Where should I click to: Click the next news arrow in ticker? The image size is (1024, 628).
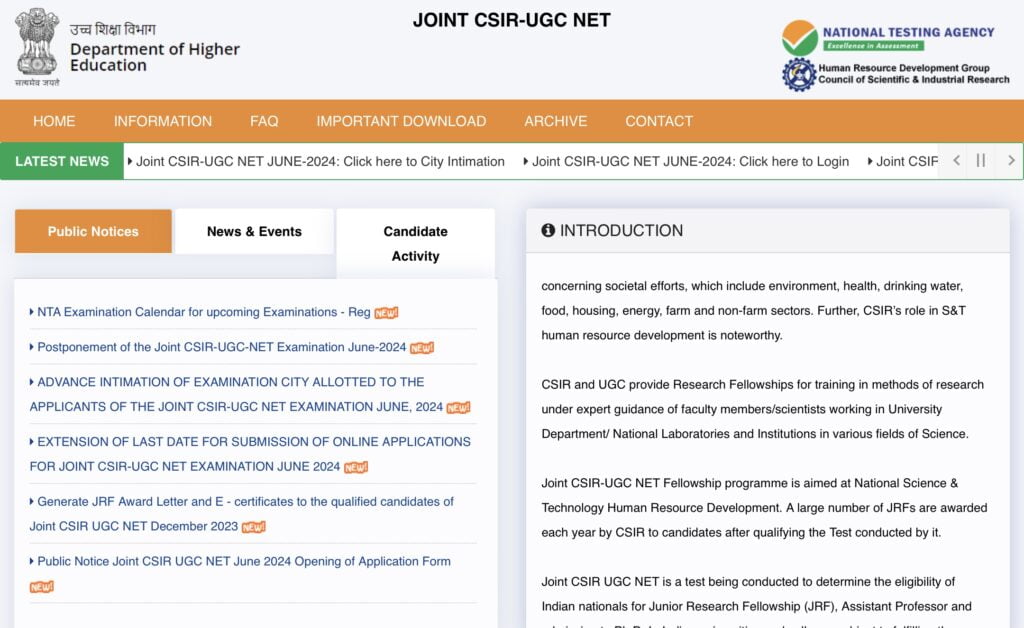point(1011,161)
